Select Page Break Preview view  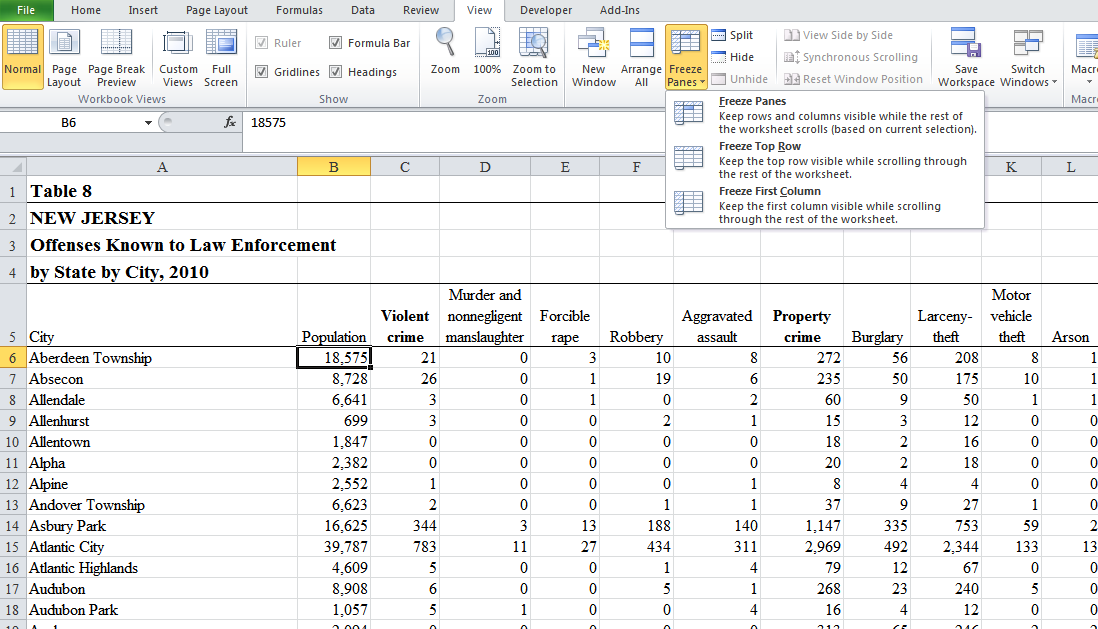[x=117, y=57]
